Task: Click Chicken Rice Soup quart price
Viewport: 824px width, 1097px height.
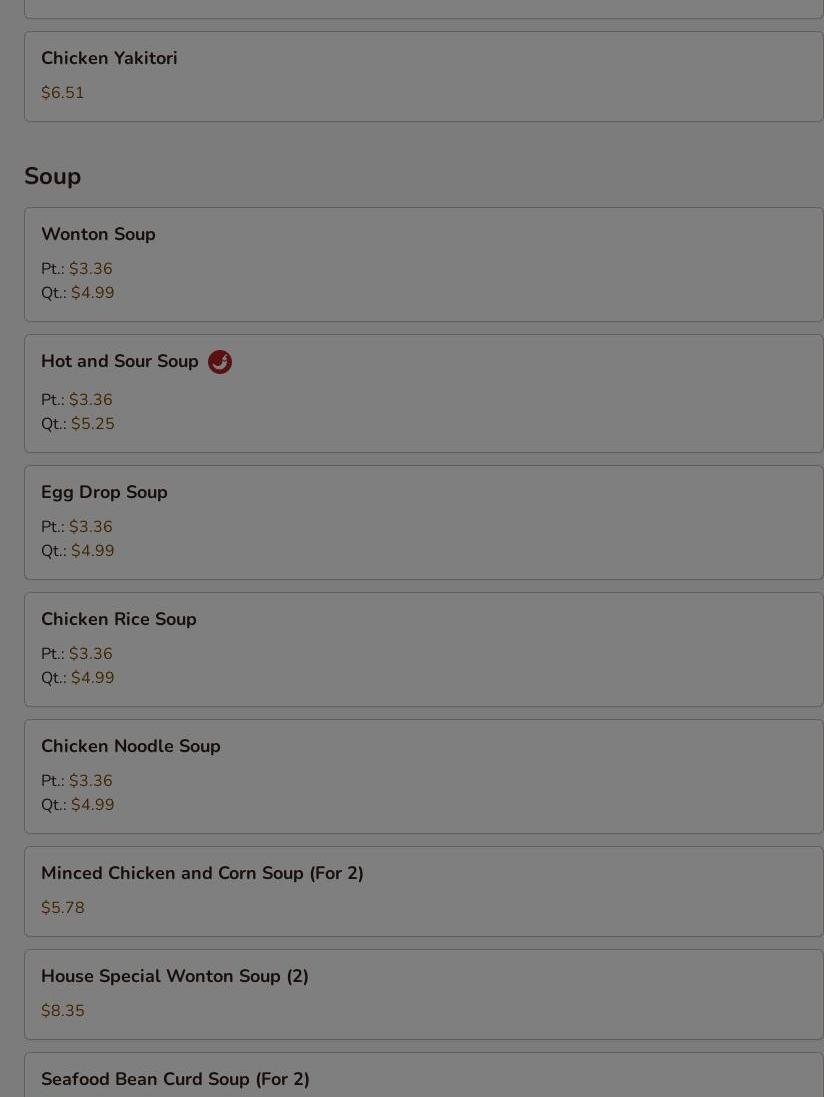Action: (x=92, y=677)
